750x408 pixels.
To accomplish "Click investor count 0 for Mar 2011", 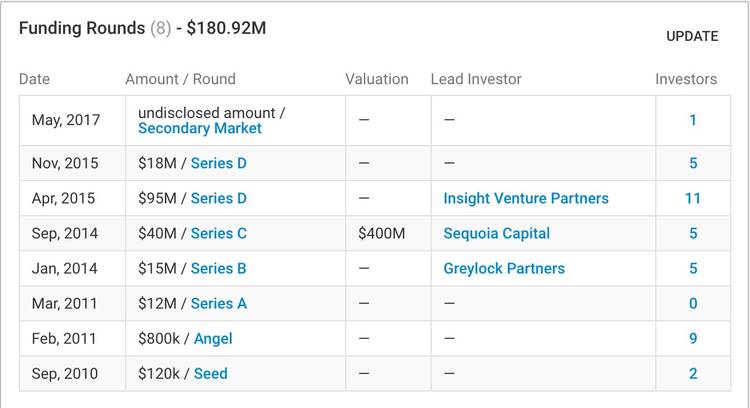I will (x=693, y=303).
